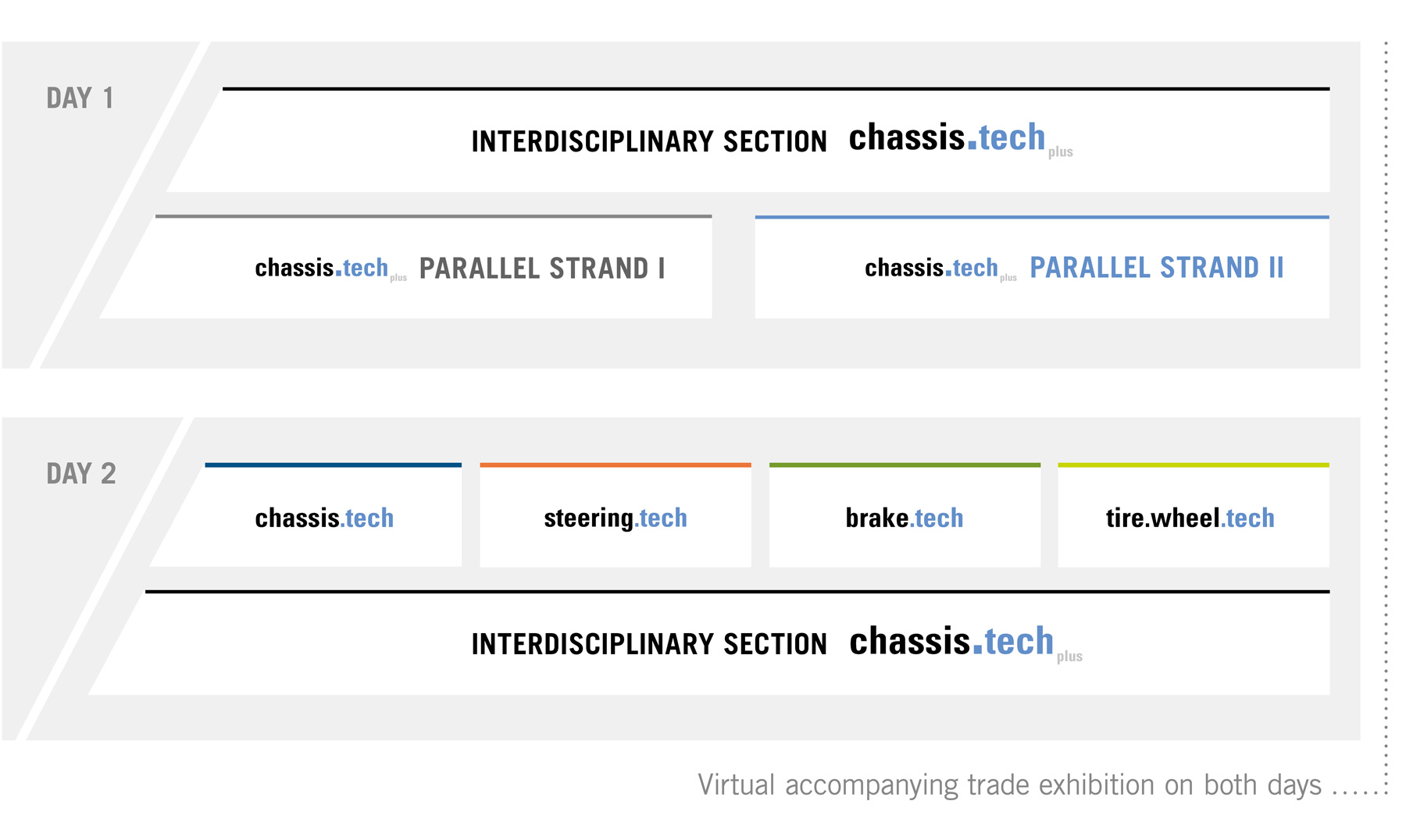Screen dimensions: 1406x840
Task: Open Parallel Strand I block
Action: tap(405, 267)
